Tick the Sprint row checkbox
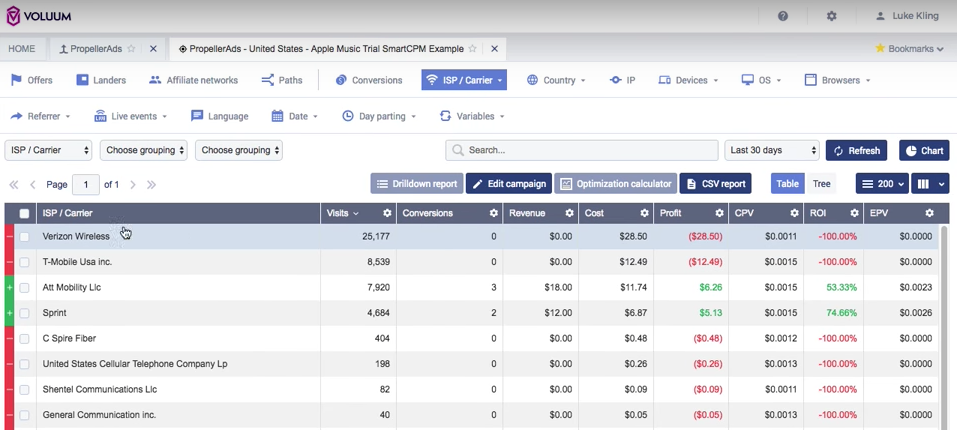This screenshot has width=957, height=430. tap(24, 313)
